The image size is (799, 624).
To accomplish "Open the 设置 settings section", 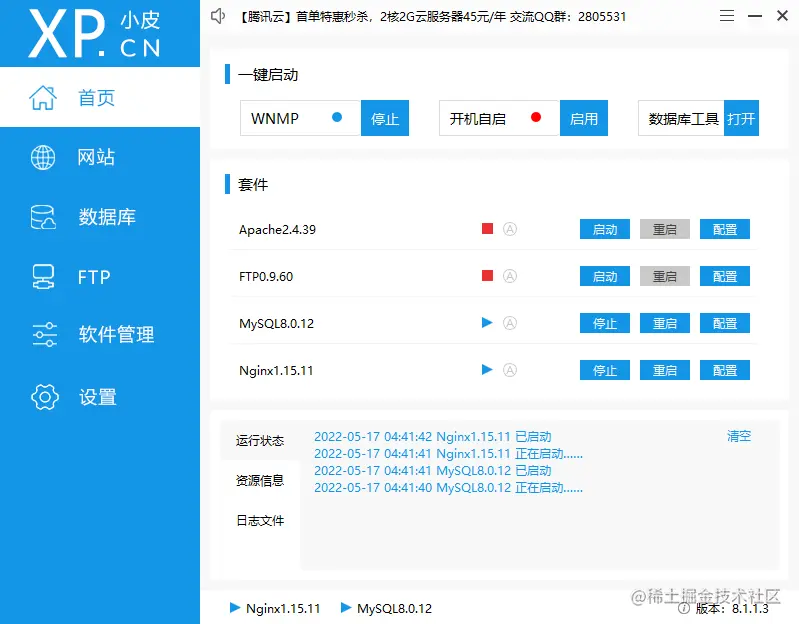I will coord(100,397).
